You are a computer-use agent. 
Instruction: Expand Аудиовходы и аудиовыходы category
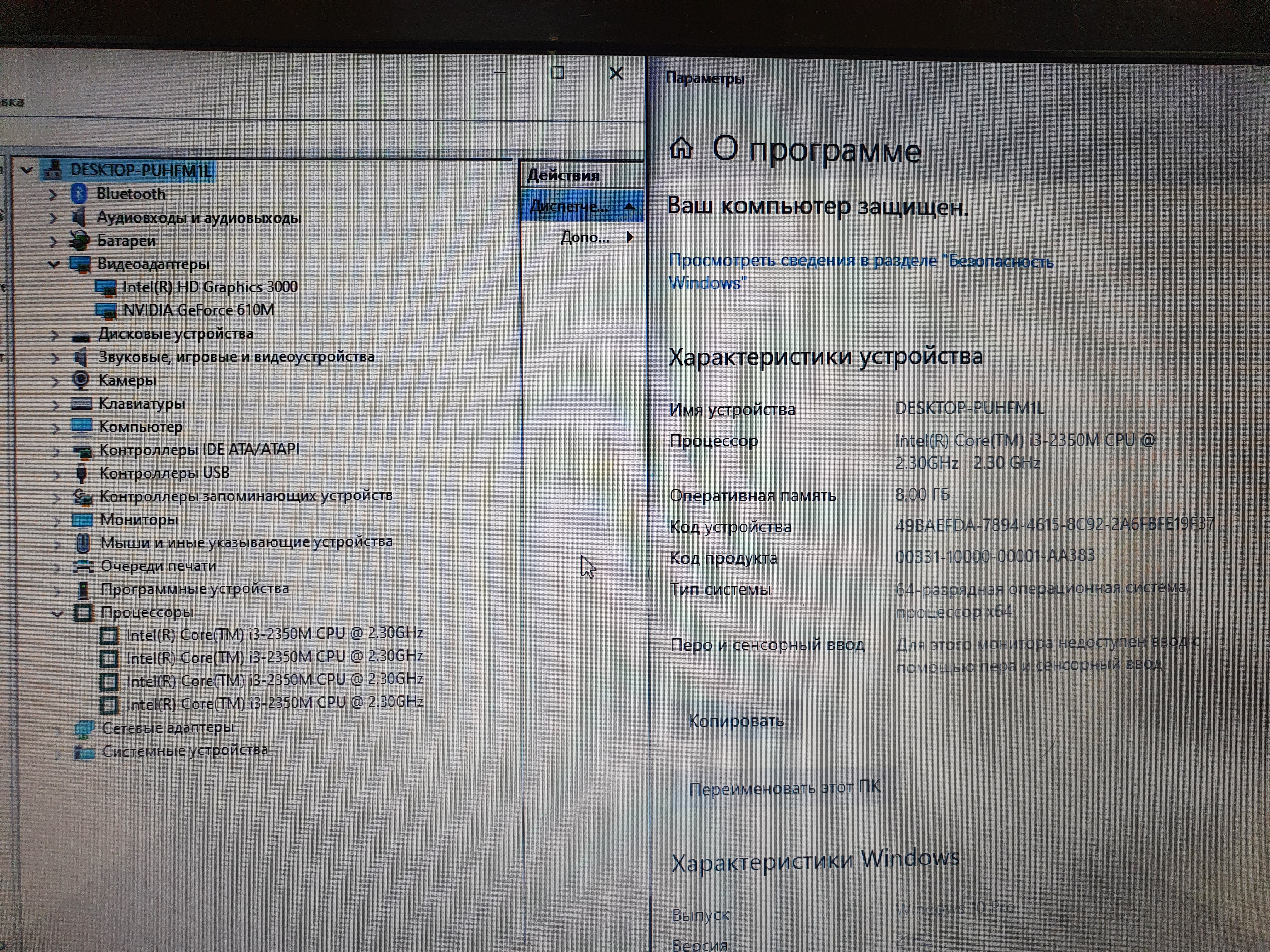click(53, 218)
